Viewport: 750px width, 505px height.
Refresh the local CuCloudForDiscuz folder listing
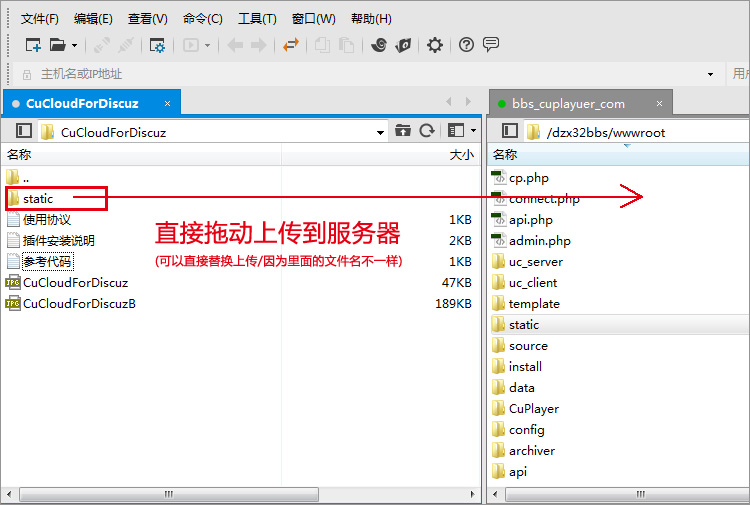tap(427, 131)
